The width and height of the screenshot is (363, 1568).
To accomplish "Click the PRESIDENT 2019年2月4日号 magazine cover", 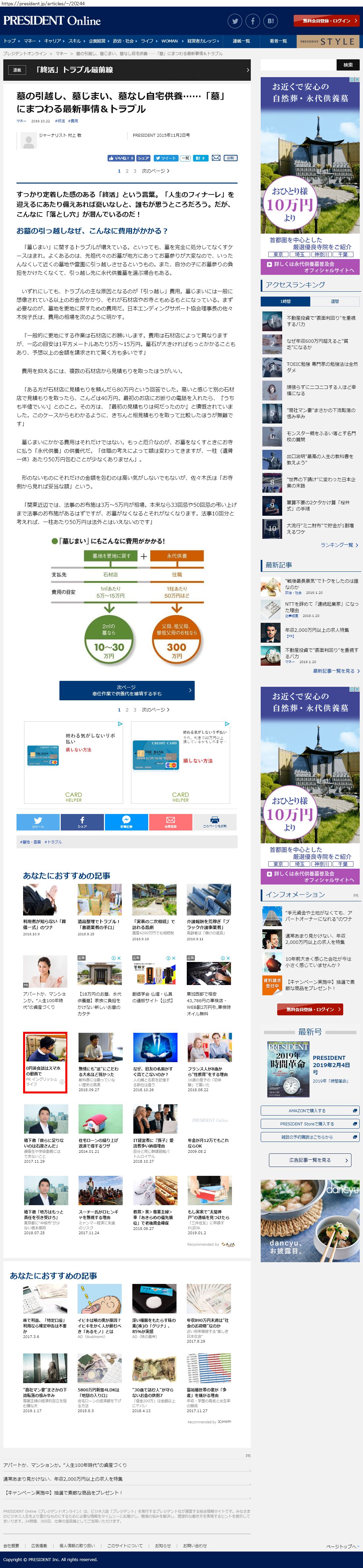I will pos(288,1069).
